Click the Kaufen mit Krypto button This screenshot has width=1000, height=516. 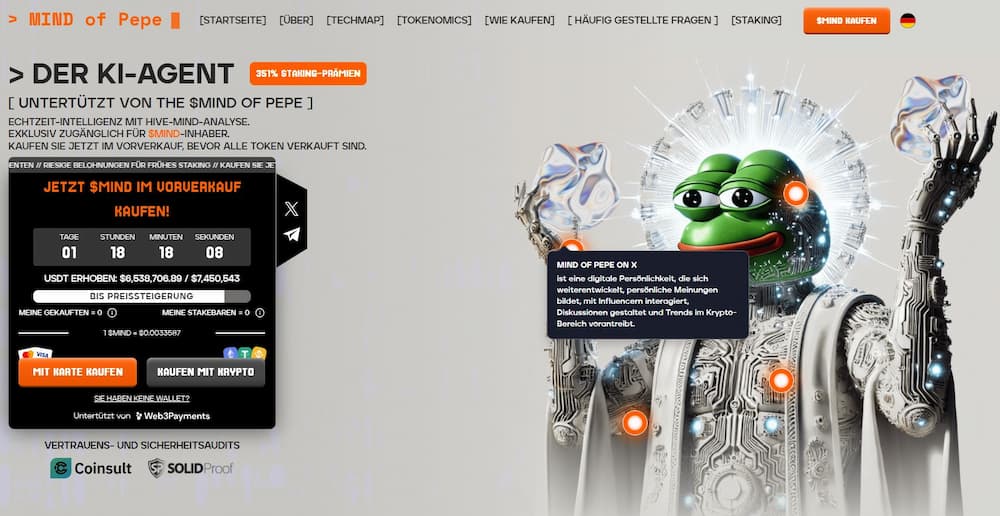[x=205, y=372]
